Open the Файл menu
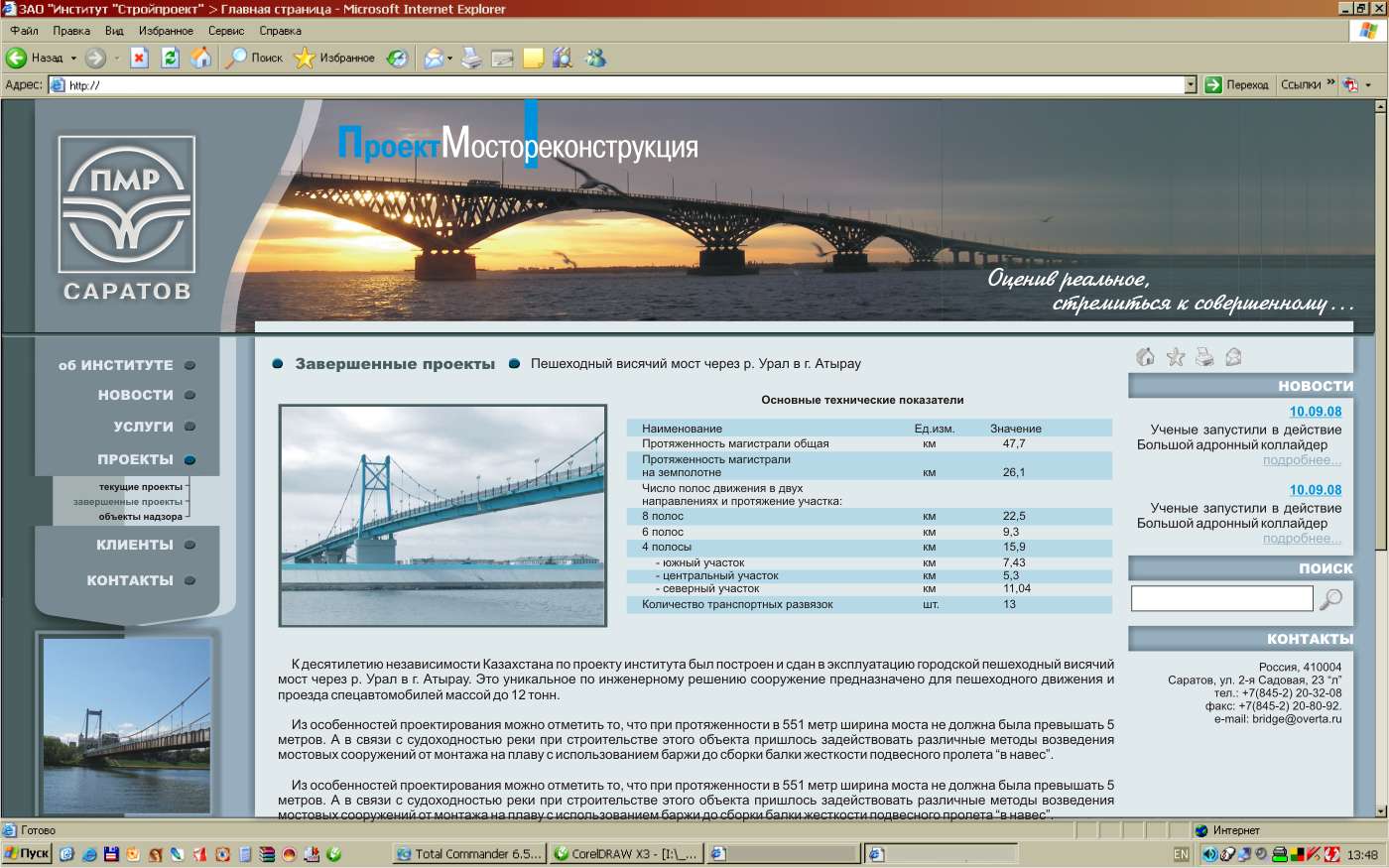This screenshot has width=1389, height=868. pyautogui.click(x=24, y=31)
